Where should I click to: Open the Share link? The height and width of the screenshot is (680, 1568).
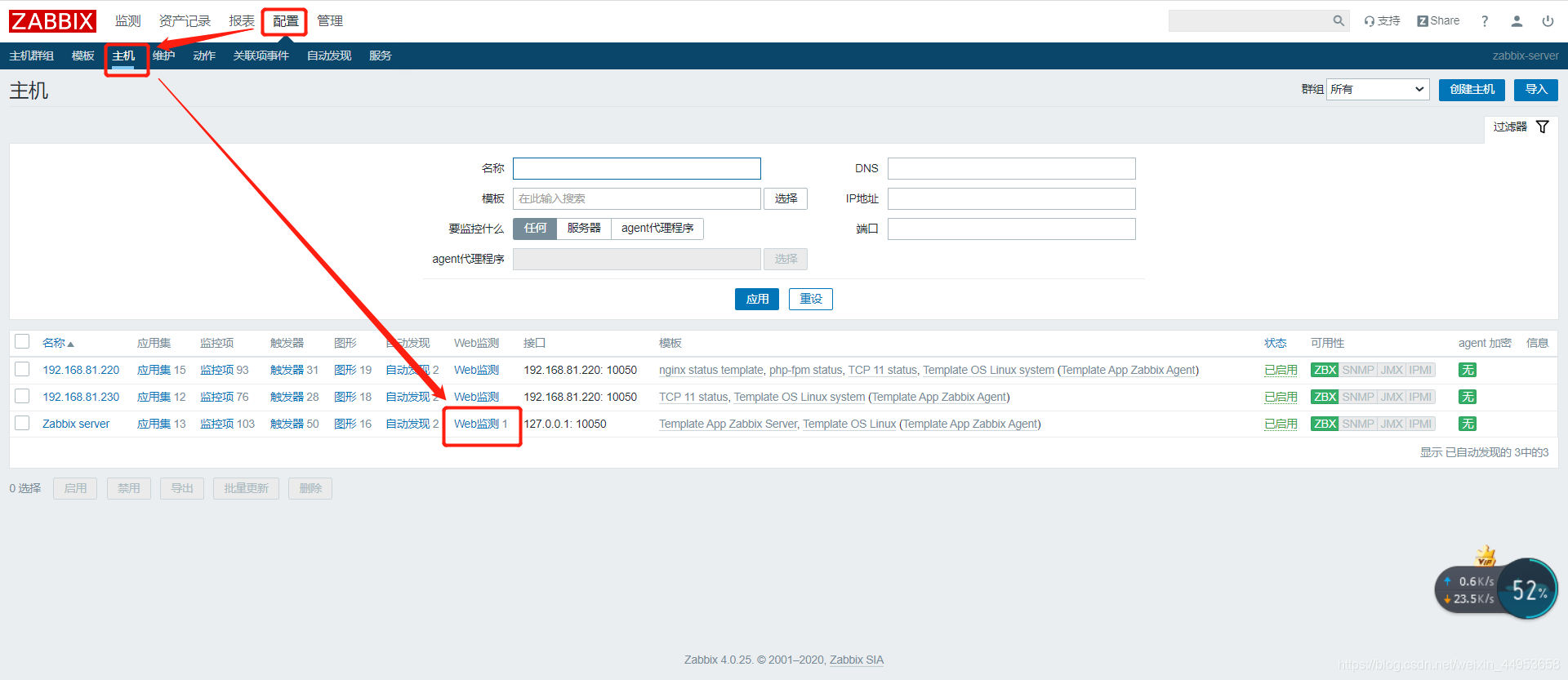pyautogui.click(x=1438, y=21)
